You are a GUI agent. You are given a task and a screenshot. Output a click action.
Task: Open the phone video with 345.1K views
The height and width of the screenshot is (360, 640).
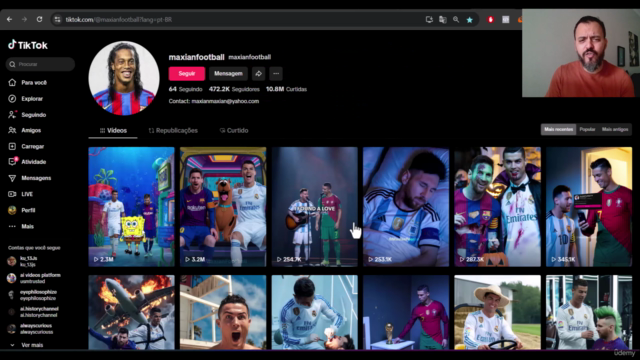click(589, 207)
